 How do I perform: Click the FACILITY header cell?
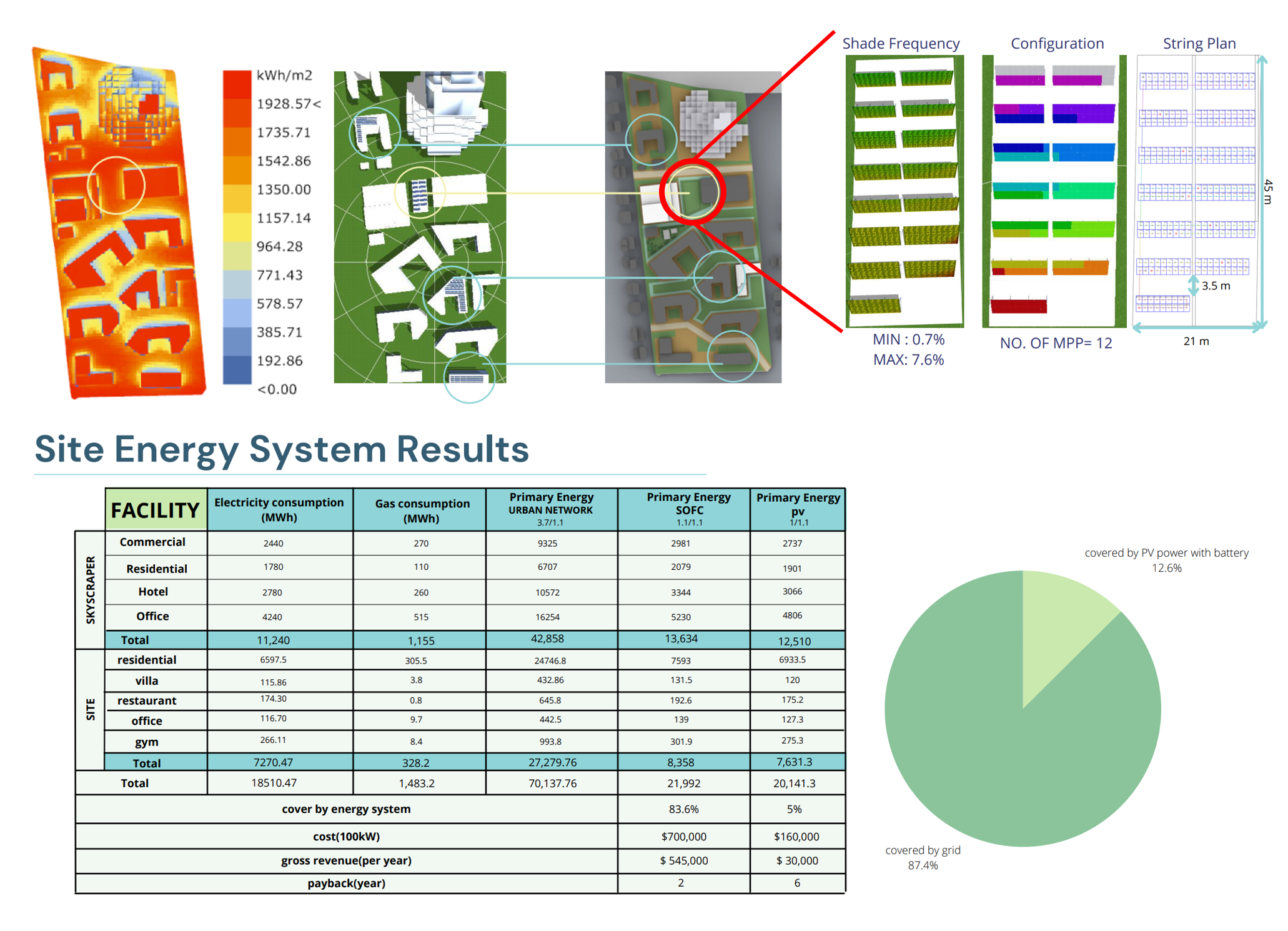(x=156, y=510)
